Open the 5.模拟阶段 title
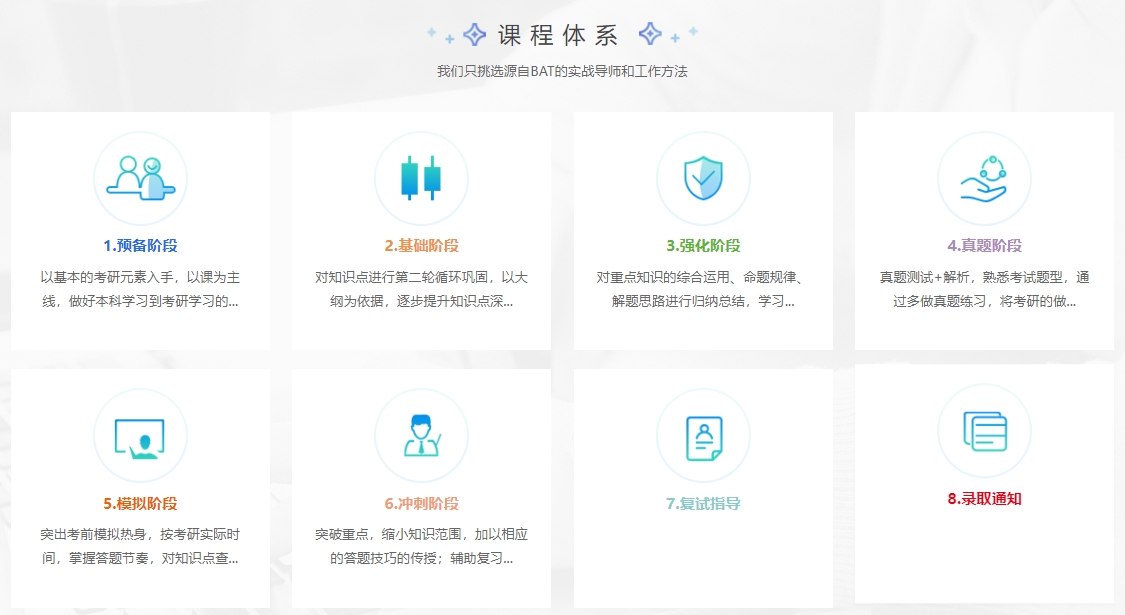Viewport: 1125px width, 615px height. click(x=140, y=504)
